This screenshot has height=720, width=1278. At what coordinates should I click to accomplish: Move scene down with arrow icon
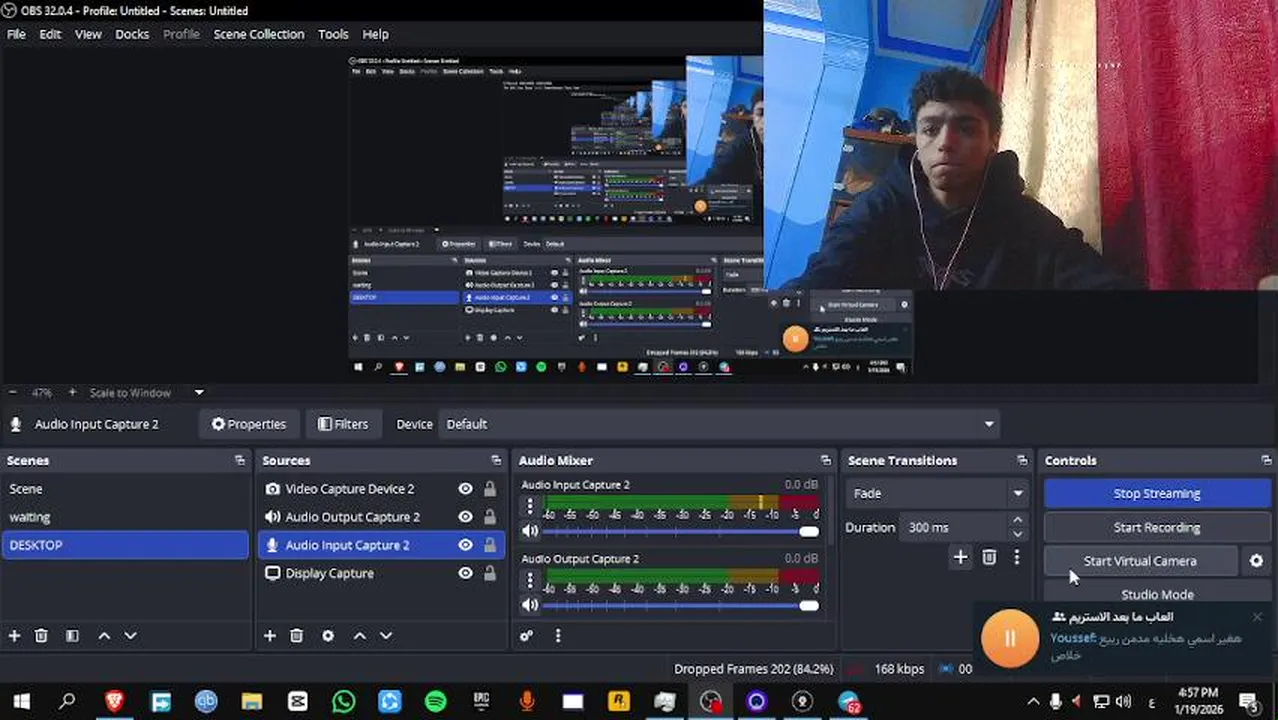point(130,636)
